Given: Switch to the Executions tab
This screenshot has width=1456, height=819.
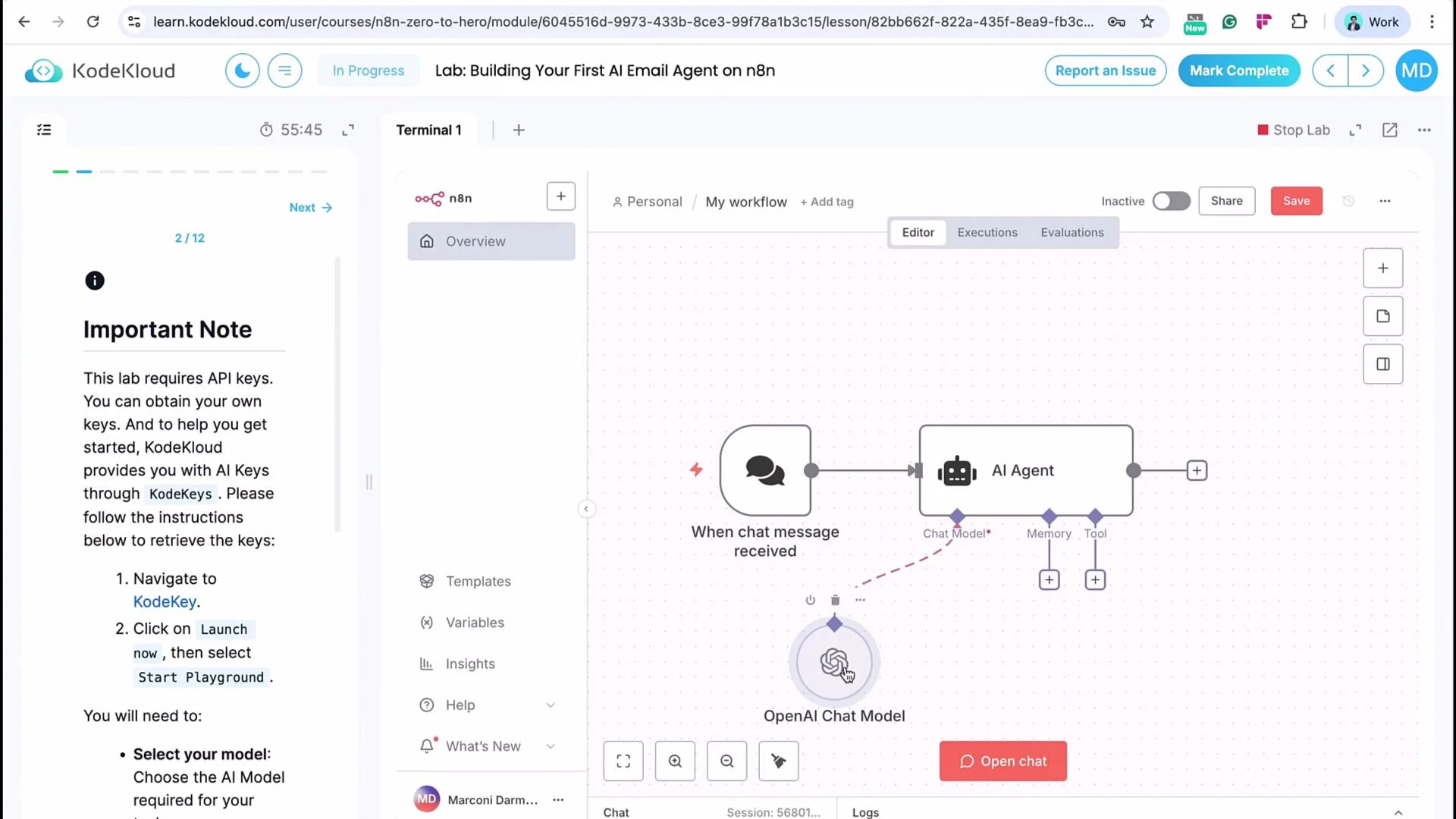Looking at the screenshot, I should [x=987, y=233].
